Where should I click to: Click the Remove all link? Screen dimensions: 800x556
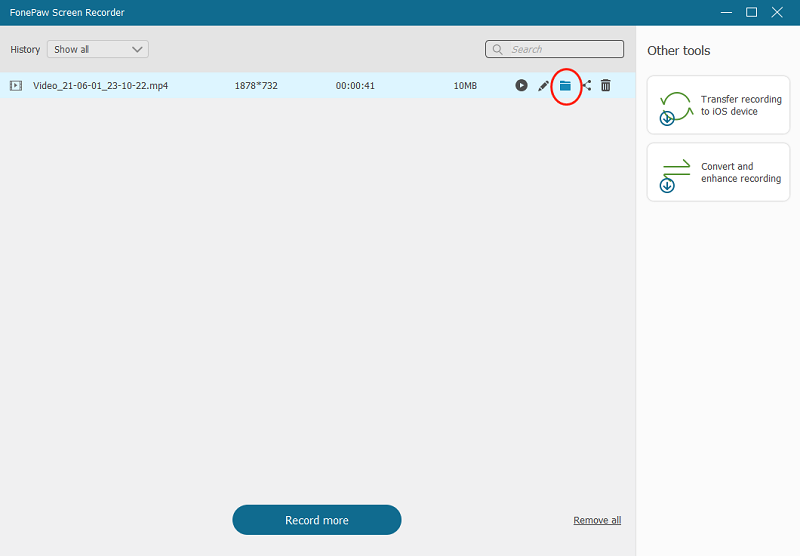597,520
